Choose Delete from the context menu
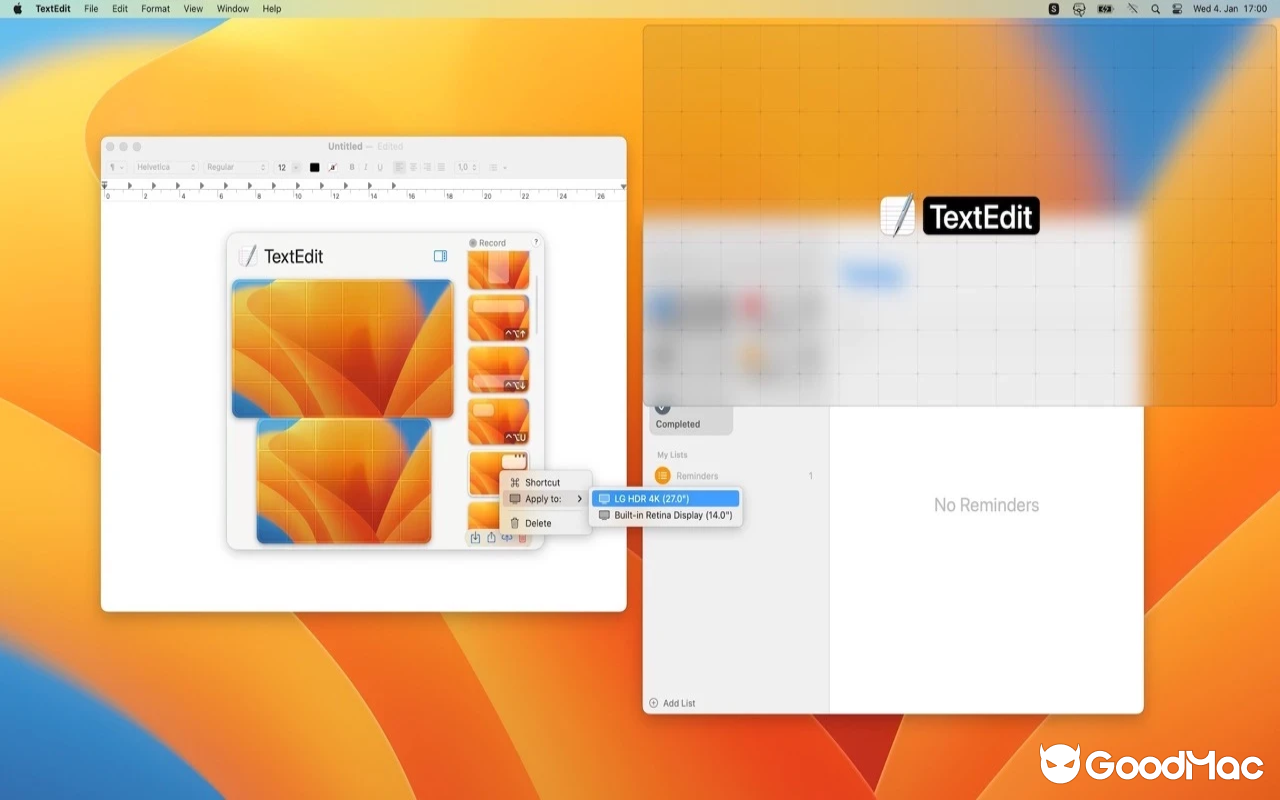 tap(538, 523)
